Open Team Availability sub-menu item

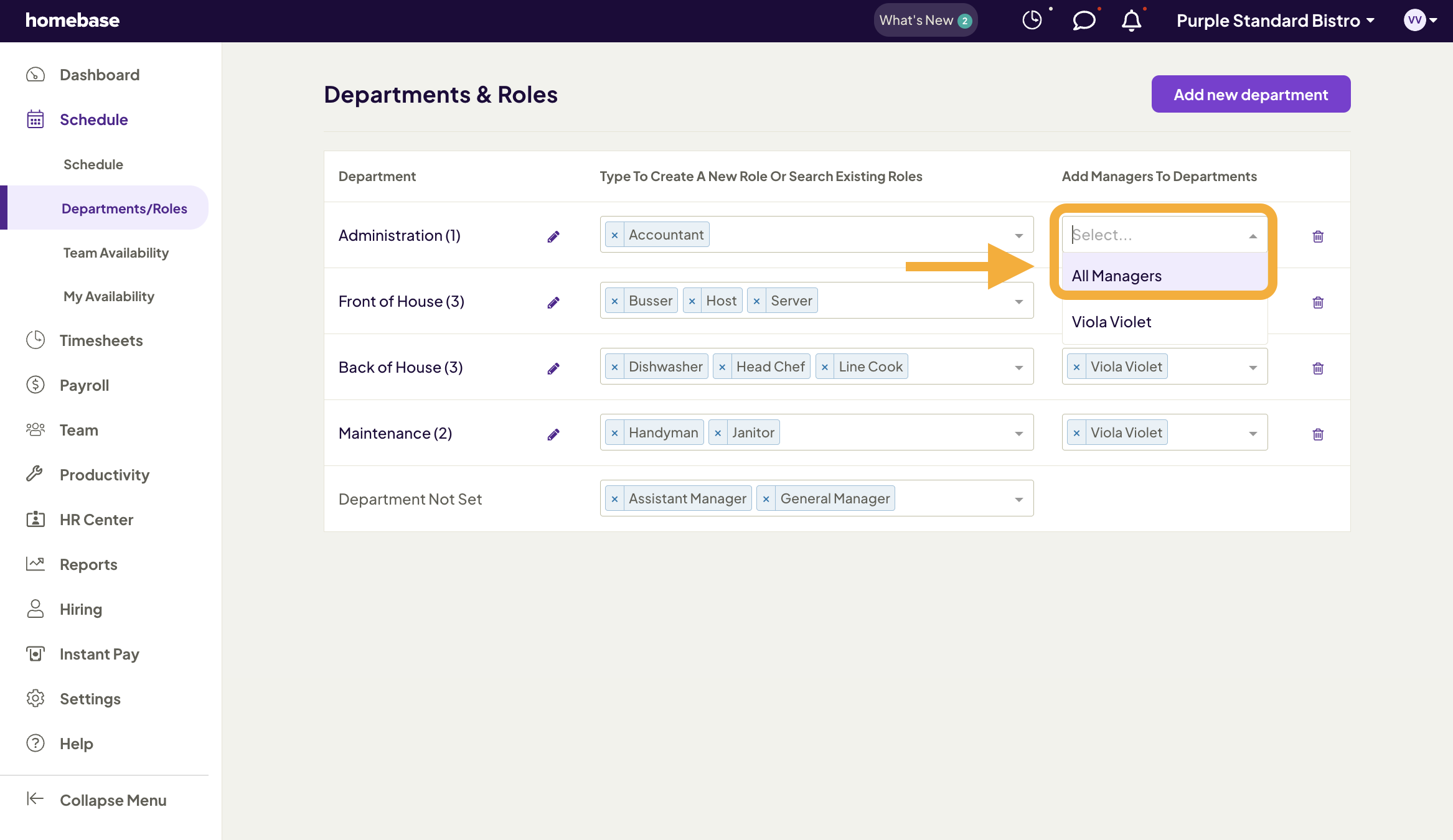click(116, 253)
